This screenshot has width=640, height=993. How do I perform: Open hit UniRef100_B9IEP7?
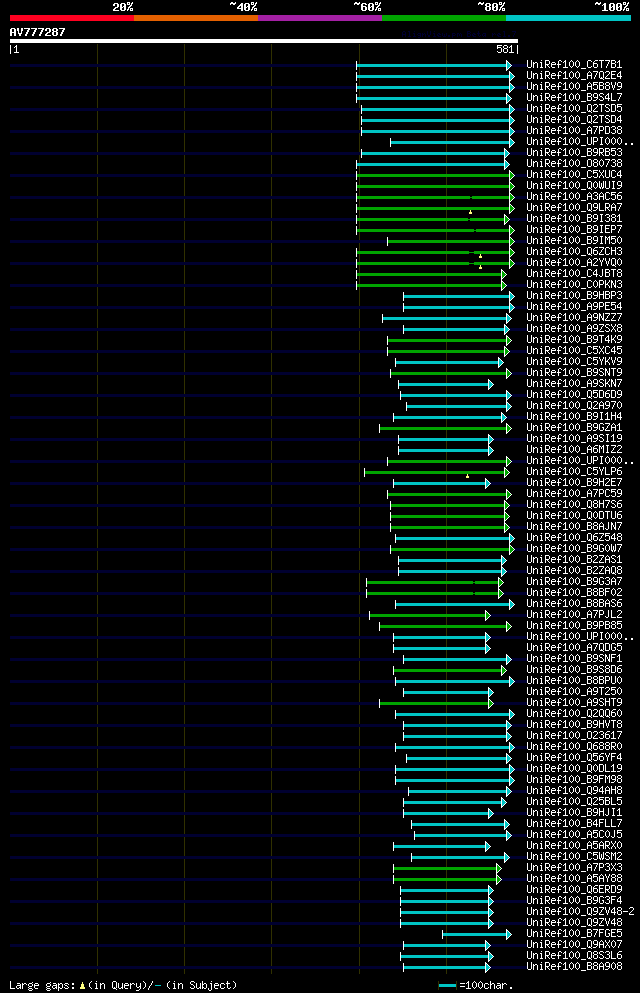(574, 230)
